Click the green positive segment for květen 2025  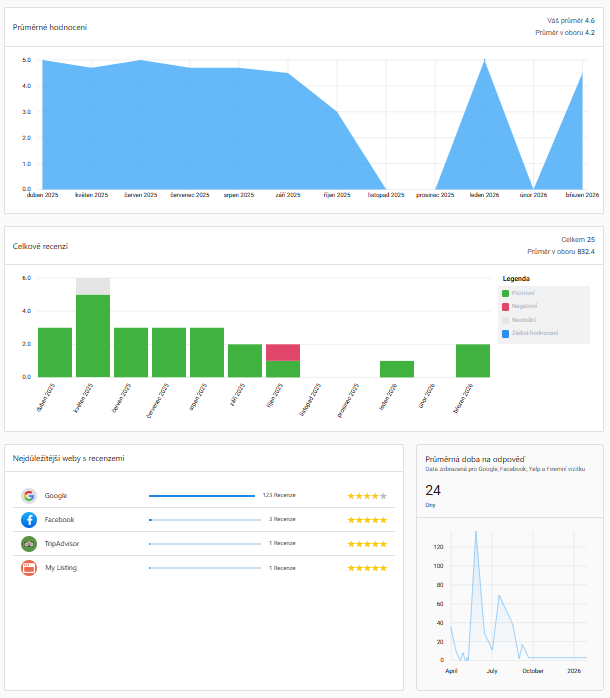pyautogui.click(x=93, y=336)
